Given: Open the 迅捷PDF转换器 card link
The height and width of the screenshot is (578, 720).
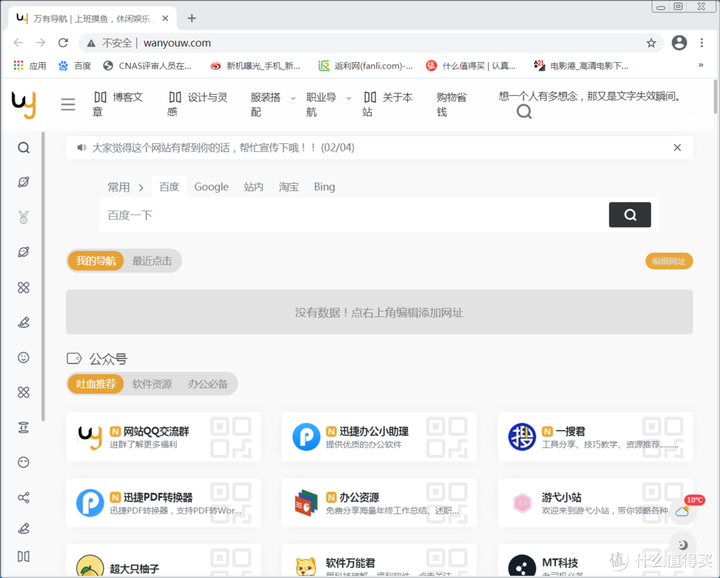Looking at the screenshot, I should 159,497.
